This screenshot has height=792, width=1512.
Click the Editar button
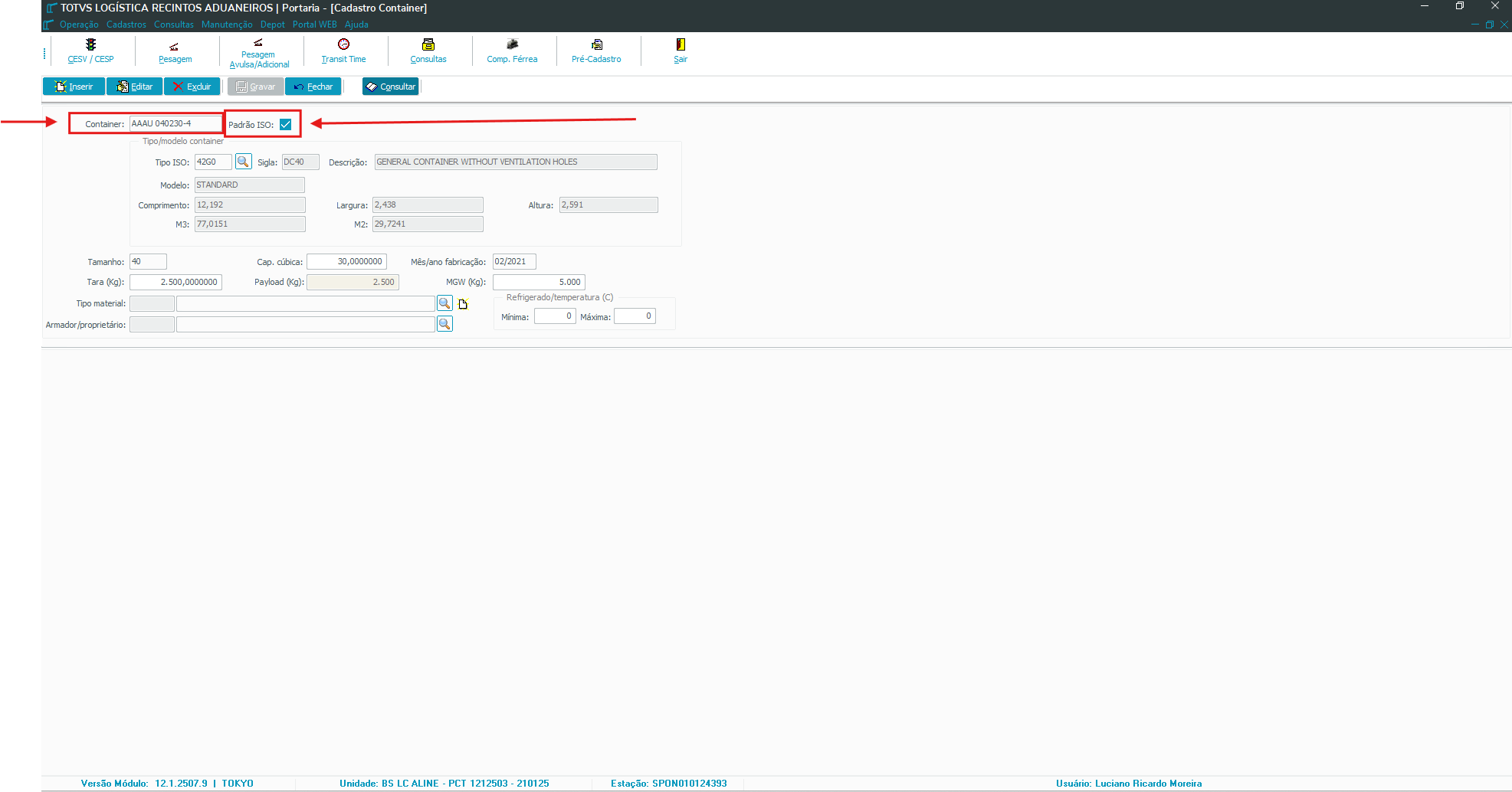point(134,87)
